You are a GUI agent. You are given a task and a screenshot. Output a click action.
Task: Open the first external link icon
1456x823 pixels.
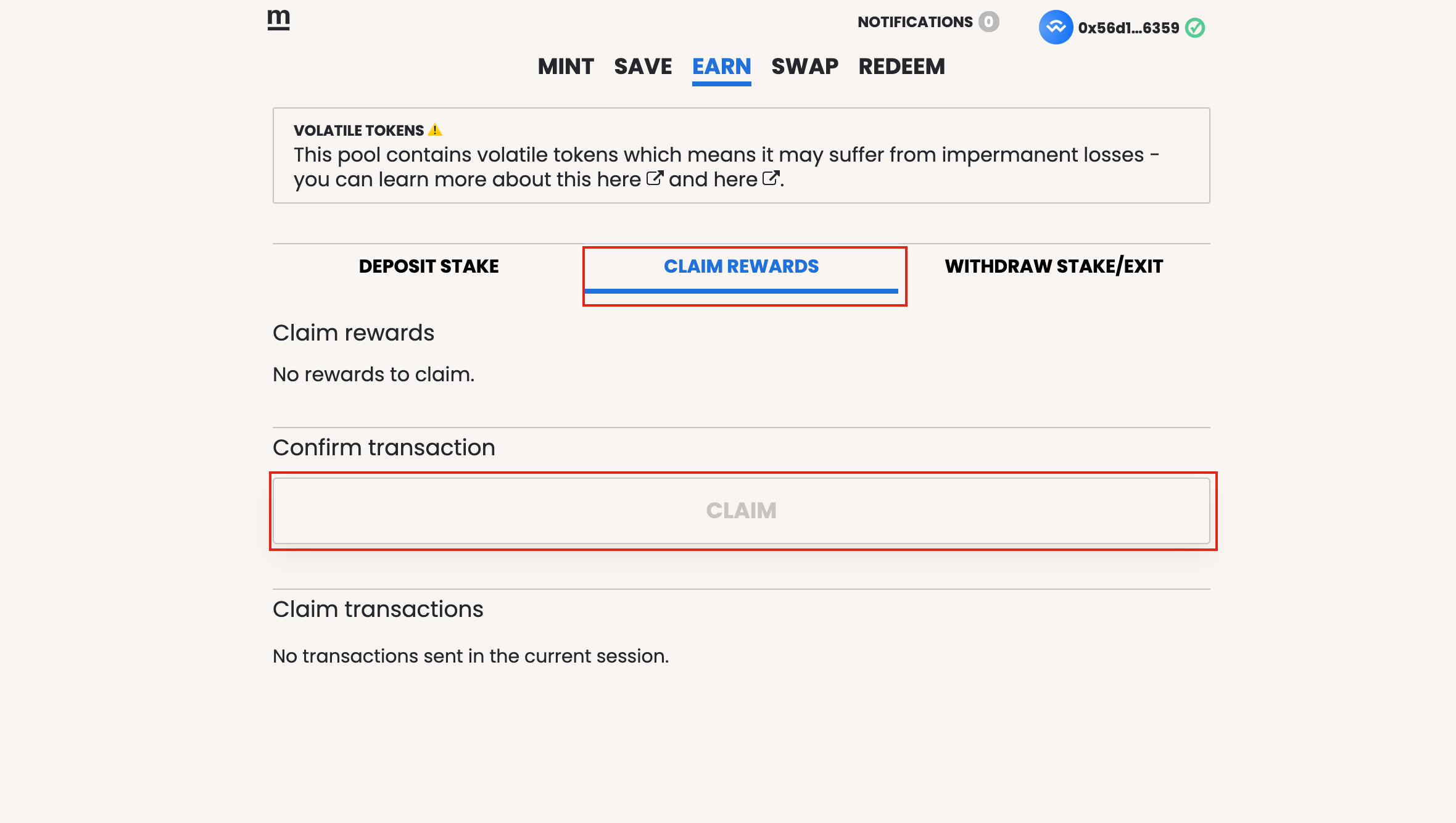click(x=655, y=178)
